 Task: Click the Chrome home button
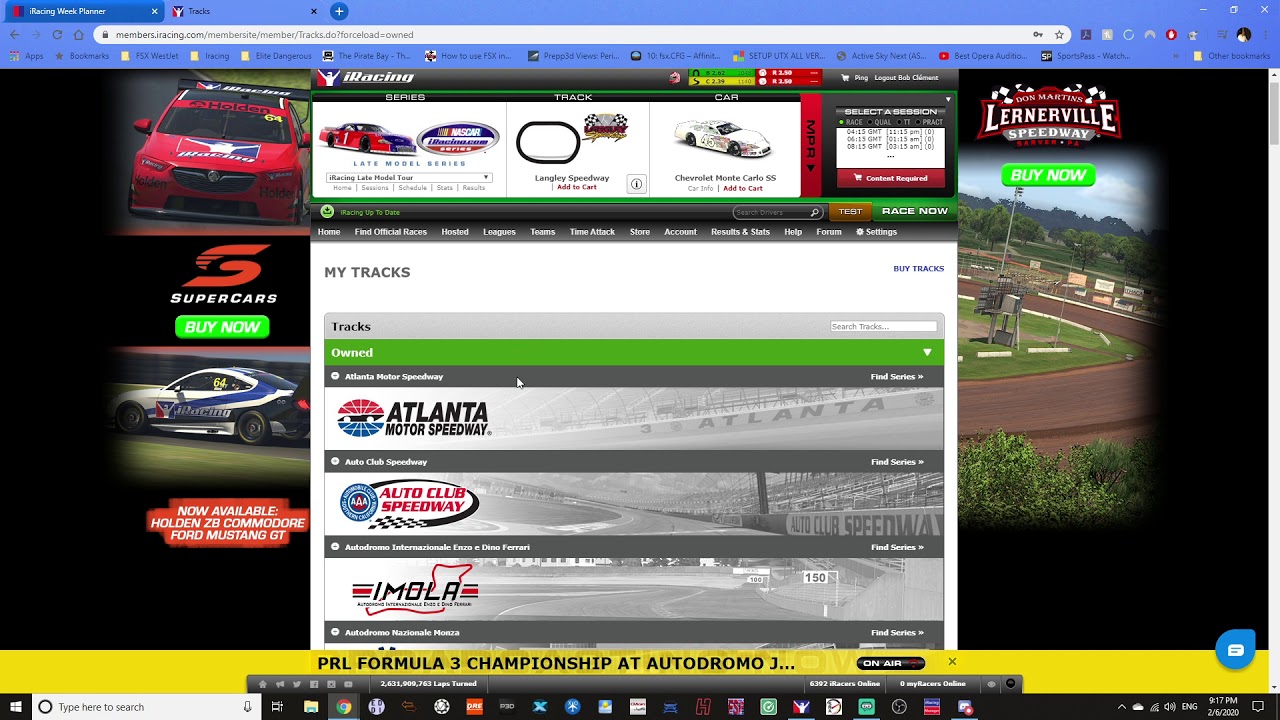click(79, 35)
